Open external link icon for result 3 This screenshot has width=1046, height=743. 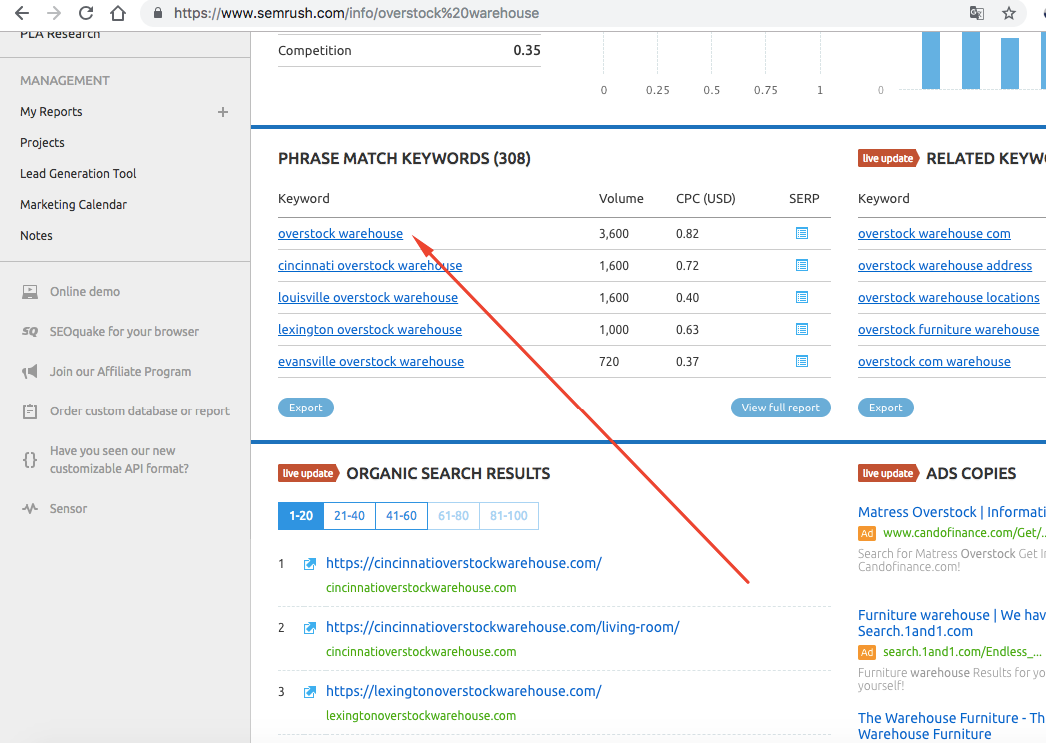point(310,692)
